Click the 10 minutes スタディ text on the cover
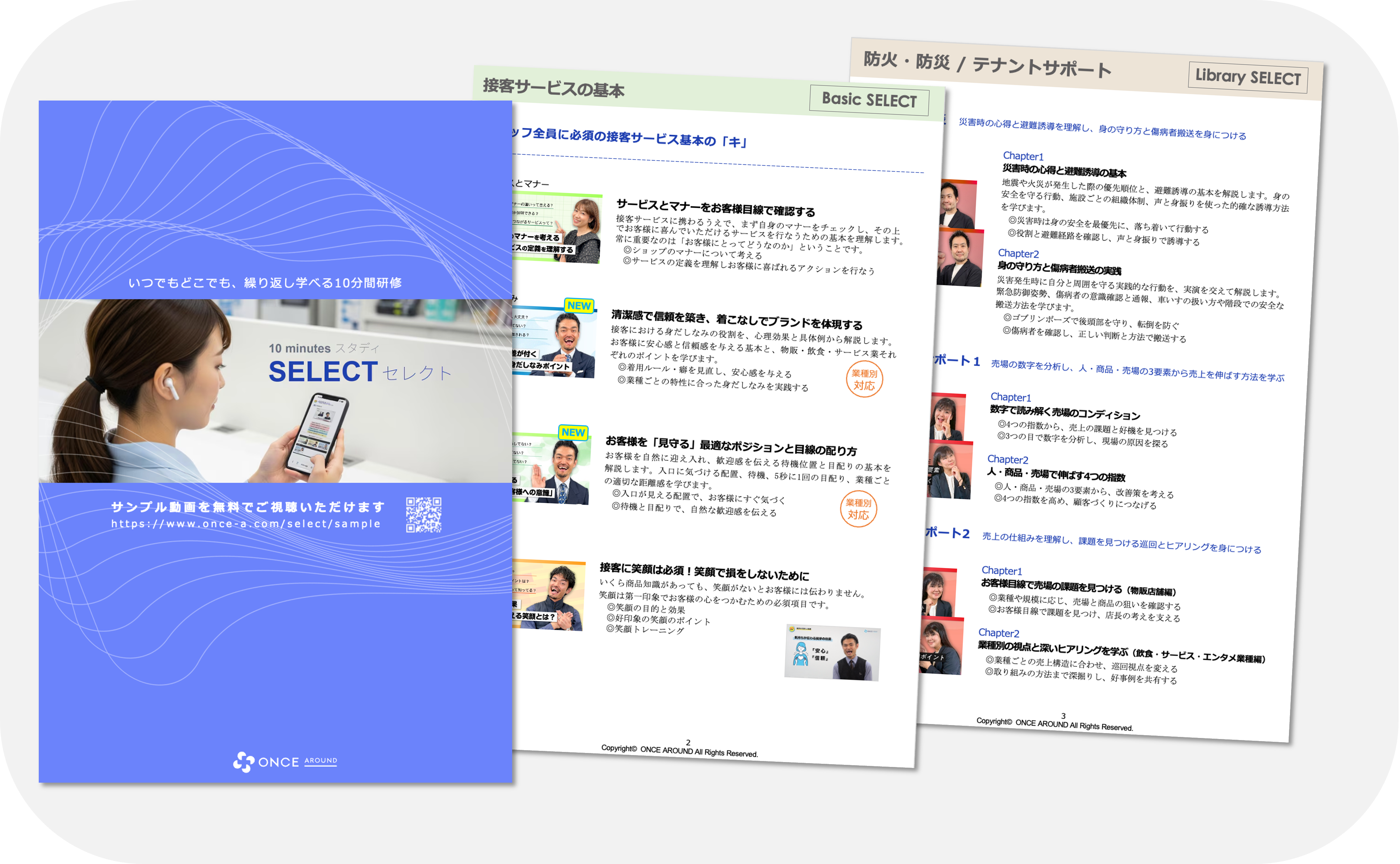 tap(324, 348)
